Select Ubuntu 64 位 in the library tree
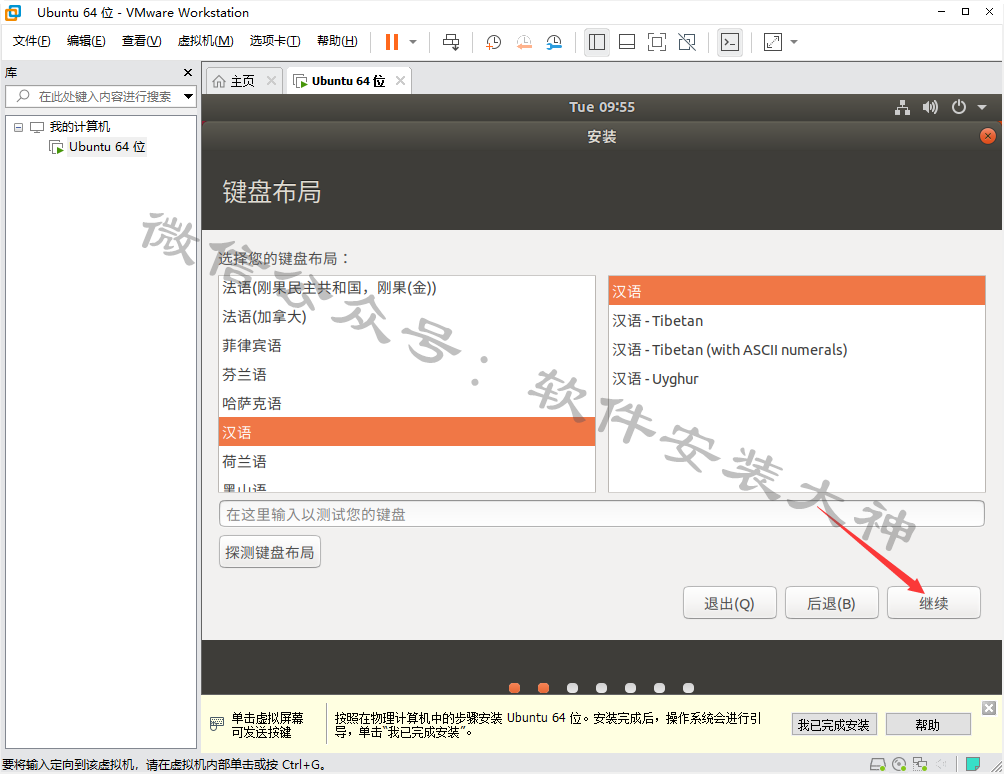The width and height of the screenshot is (1004, 774). coord(107,147)
